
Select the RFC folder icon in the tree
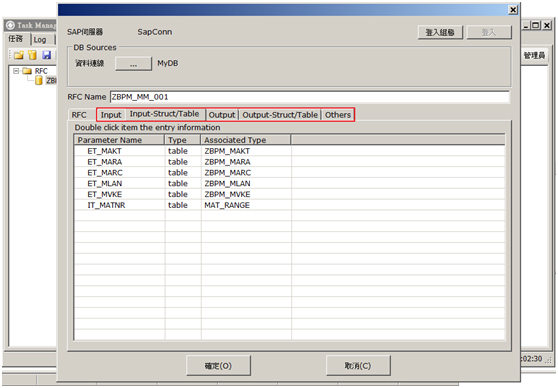27,71
